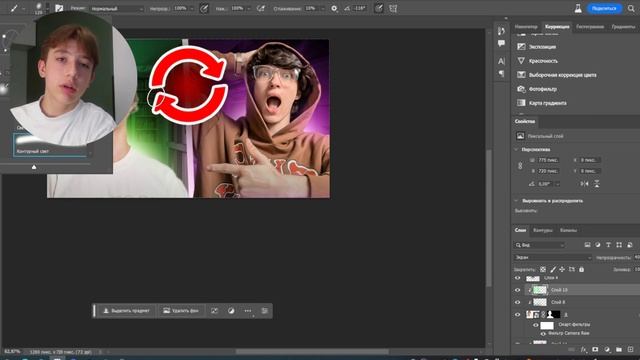Switch to the Navigator tab

[526, 27]
